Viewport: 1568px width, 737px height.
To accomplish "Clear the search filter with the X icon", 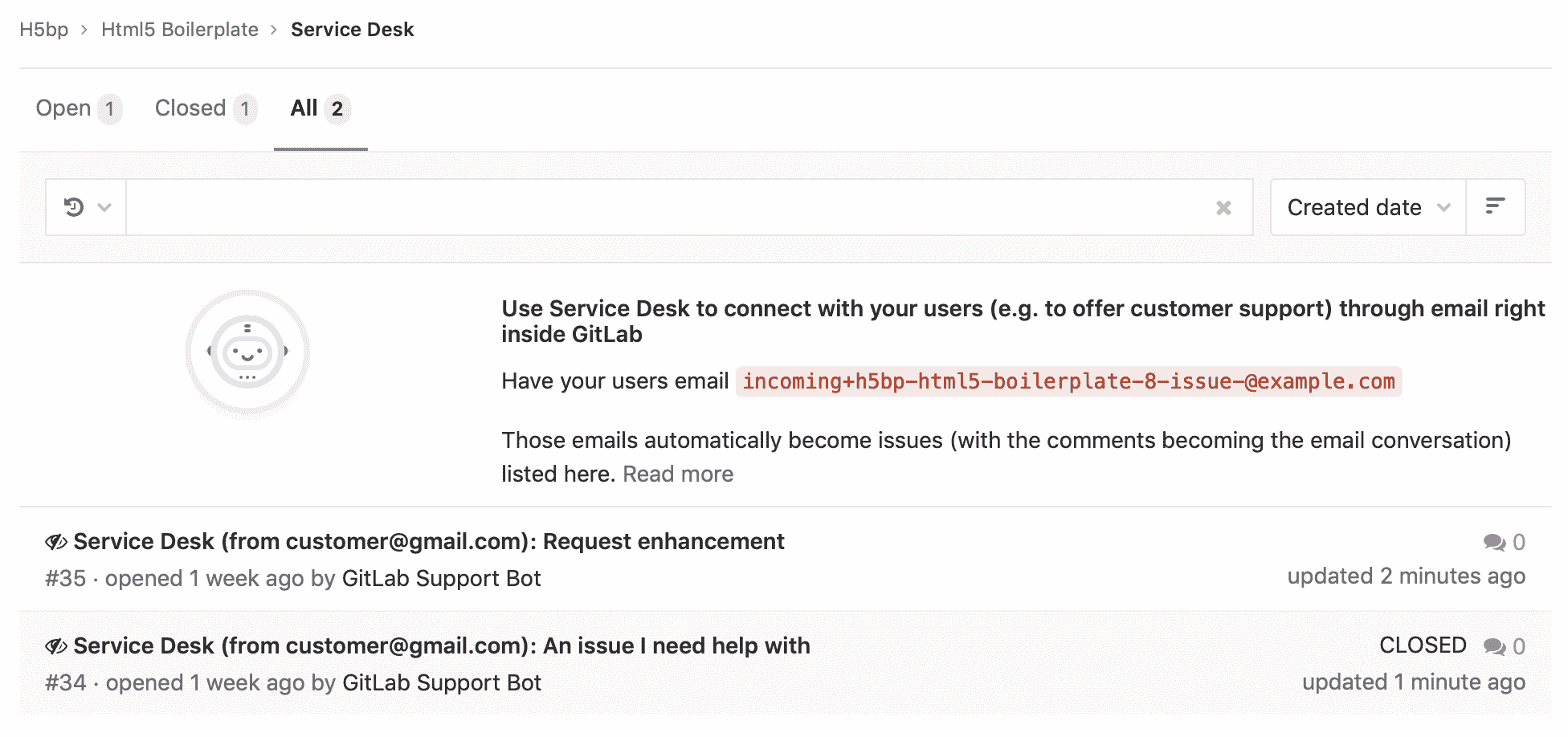I will click(1223, 207).
